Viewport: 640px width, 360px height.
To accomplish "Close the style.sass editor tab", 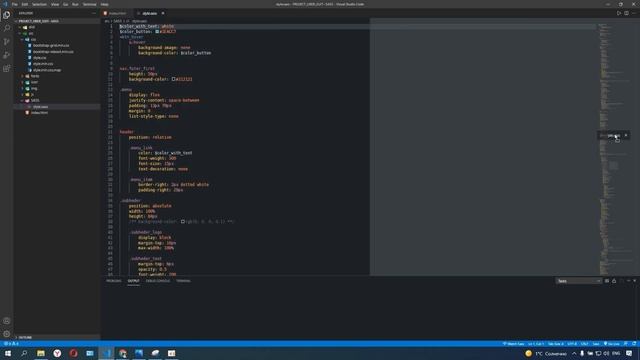I will [163, 13].
